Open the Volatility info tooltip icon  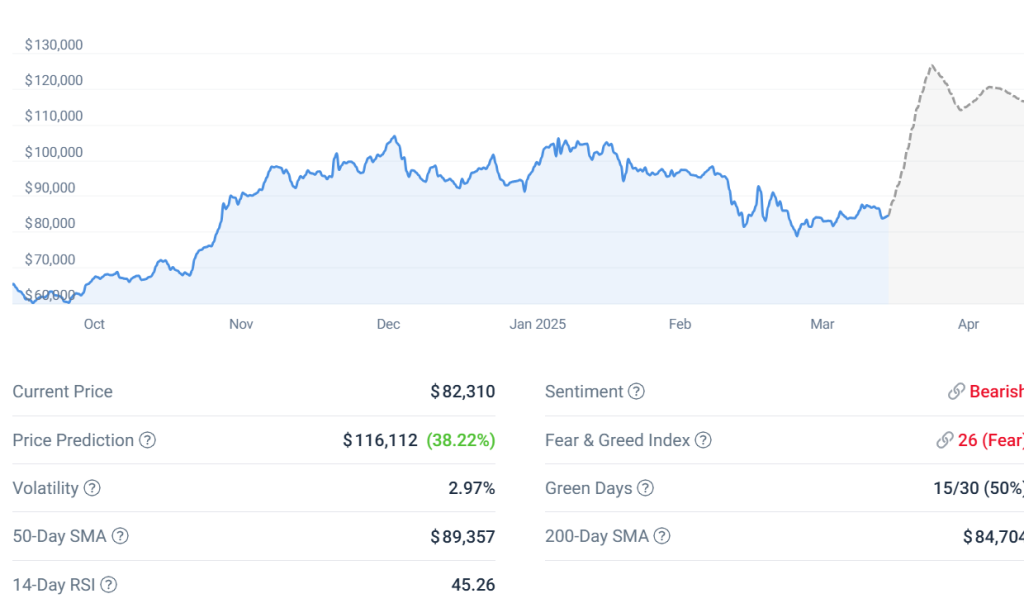click(92, 488)
